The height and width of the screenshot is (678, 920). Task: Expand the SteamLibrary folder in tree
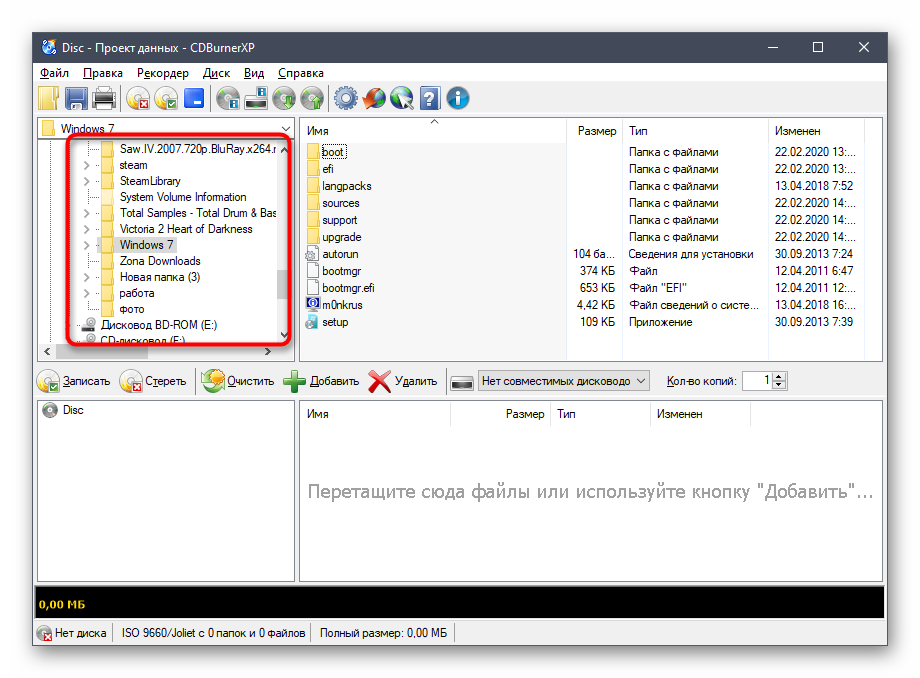(x=87, y=181)
